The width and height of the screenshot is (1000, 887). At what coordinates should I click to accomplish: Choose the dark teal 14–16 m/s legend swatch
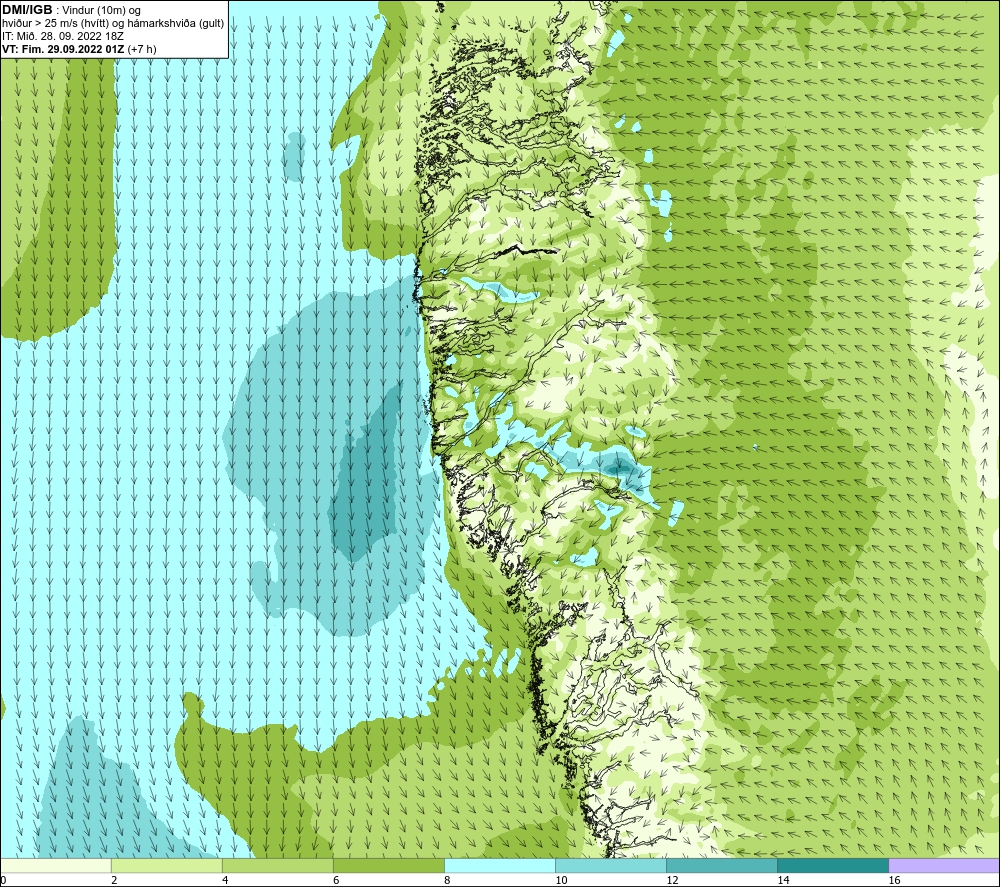[x=832, y=865]
